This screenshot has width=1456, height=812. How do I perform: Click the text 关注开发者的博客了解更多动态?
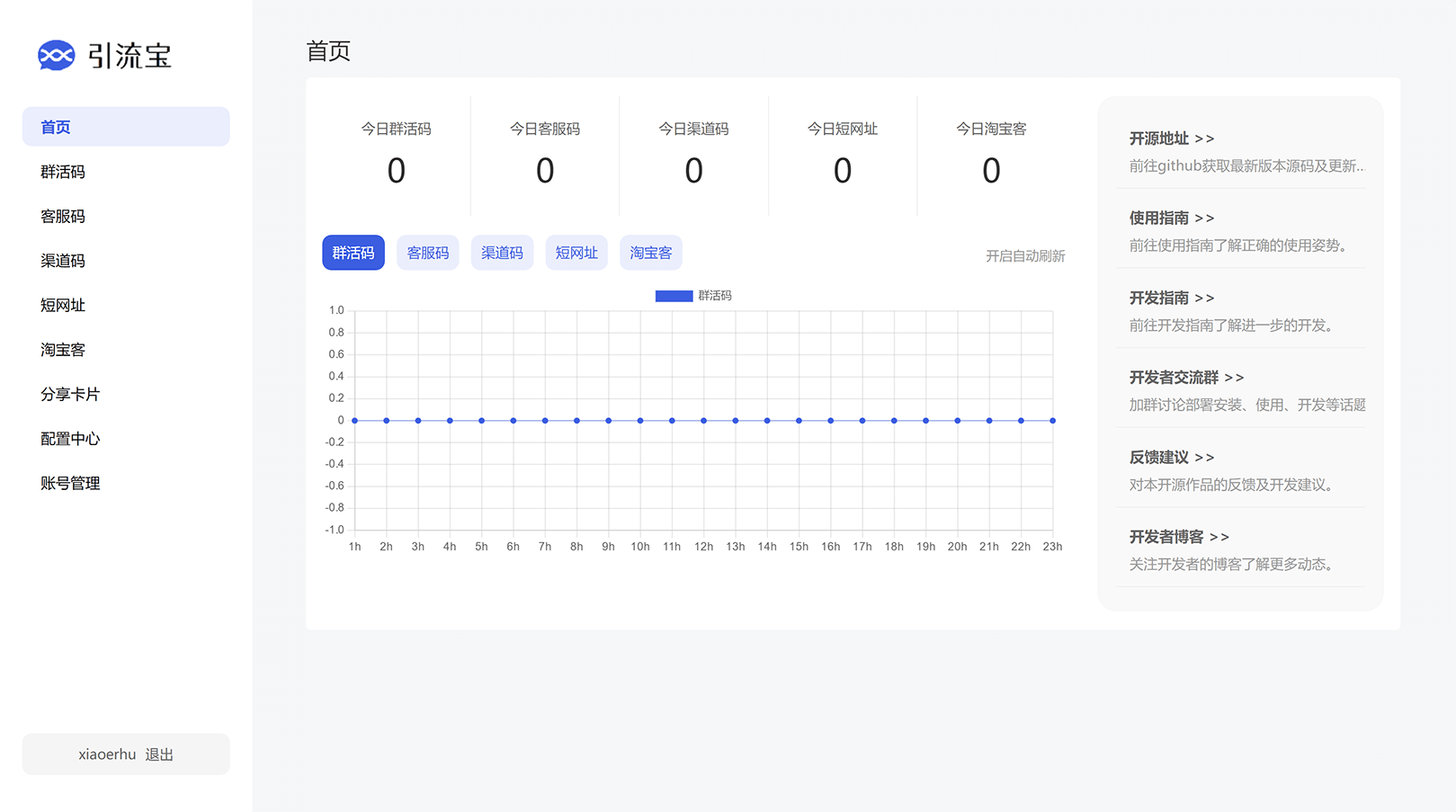click(1232, 565)
